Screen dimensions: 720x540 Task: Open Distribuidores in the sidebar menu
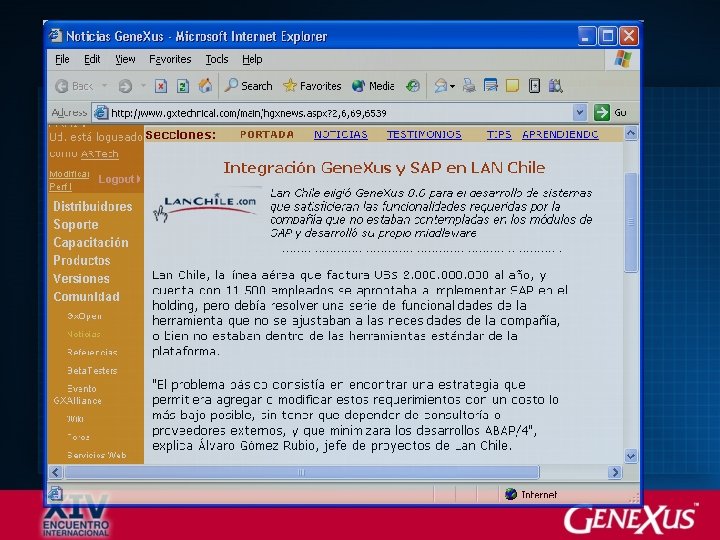coord(93,206)
